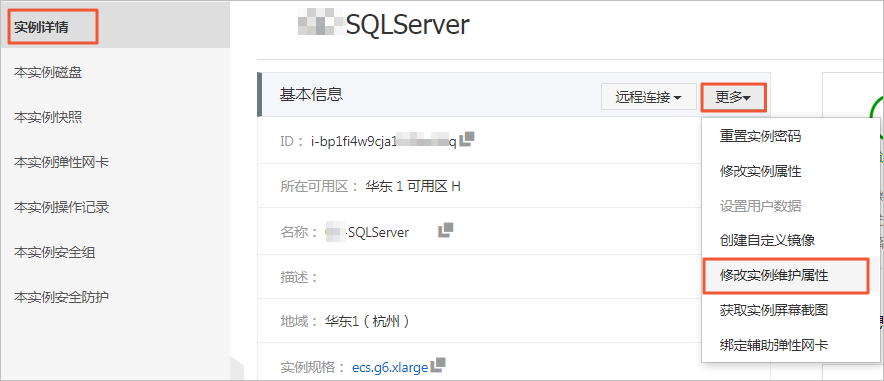Copy the instance type icon beside ecs.g6.xlarge
The height and width of the screenshot is (381, 884).
pos(438,365)
